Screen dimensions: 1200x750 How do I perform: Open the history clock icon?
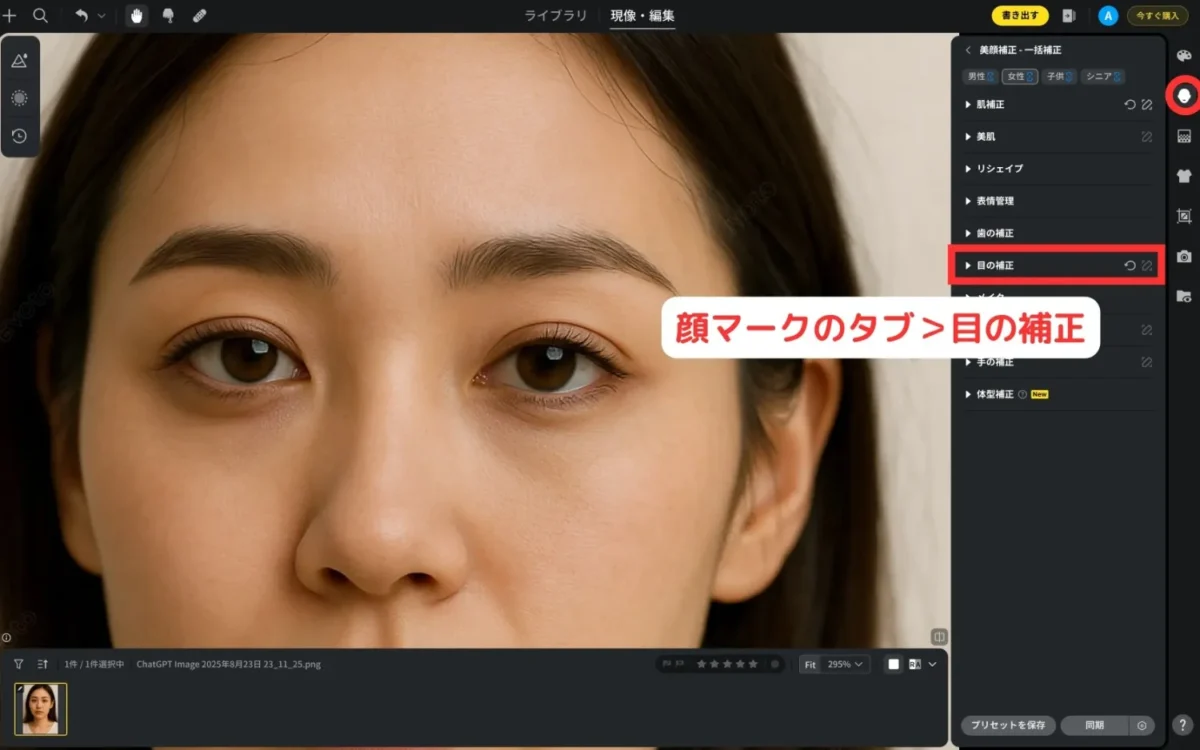click(x=19, y=136)
